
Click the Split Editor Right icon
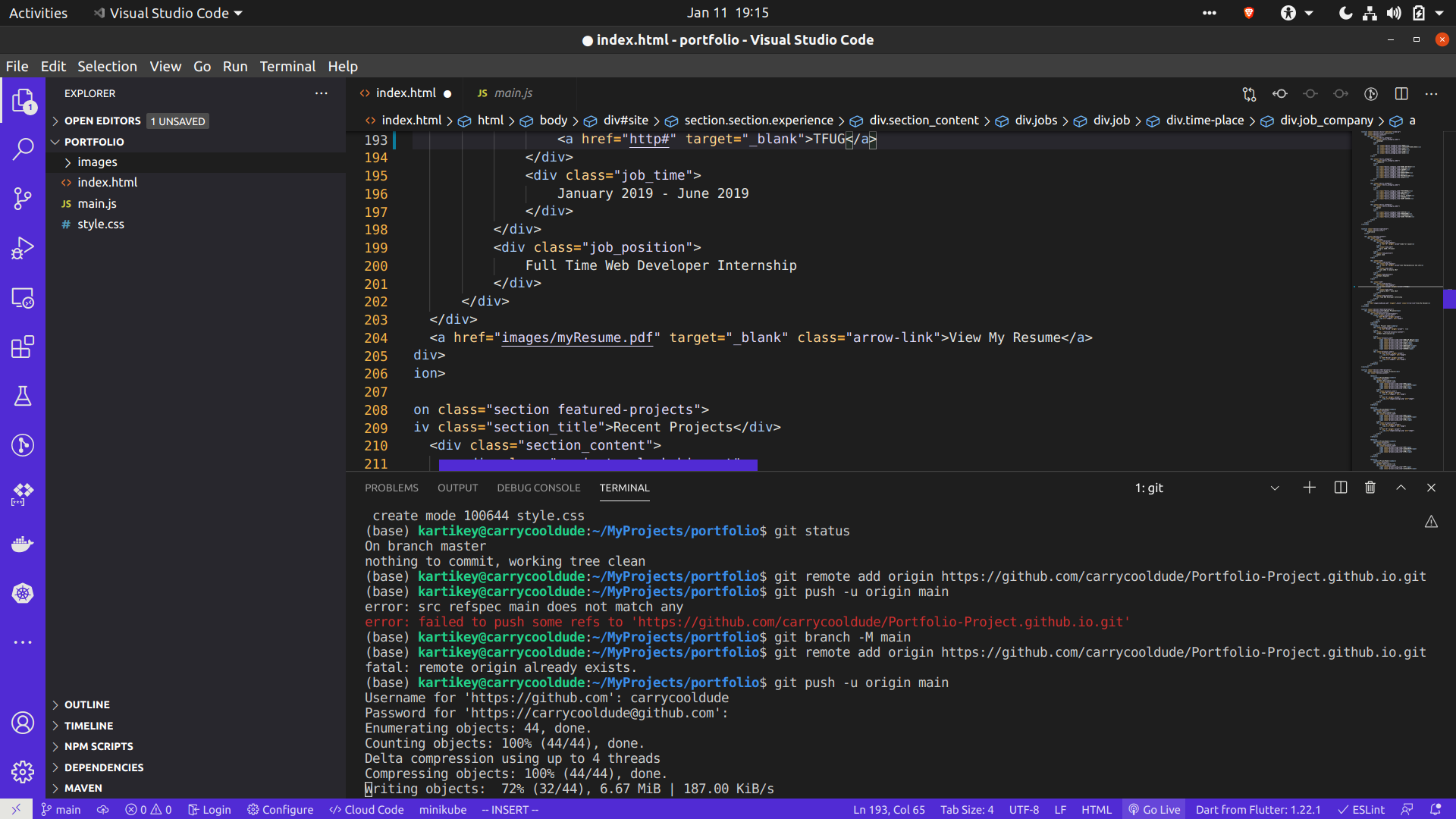[x=1401, y=94]
